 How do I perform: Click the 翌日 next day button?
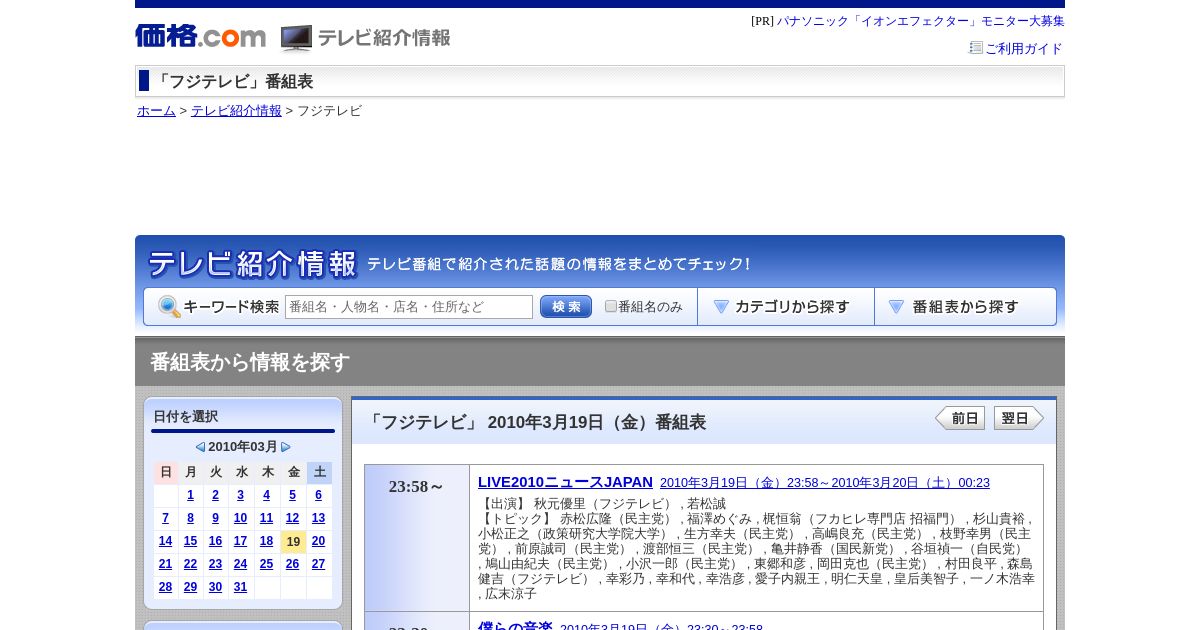pos(1018,418)
